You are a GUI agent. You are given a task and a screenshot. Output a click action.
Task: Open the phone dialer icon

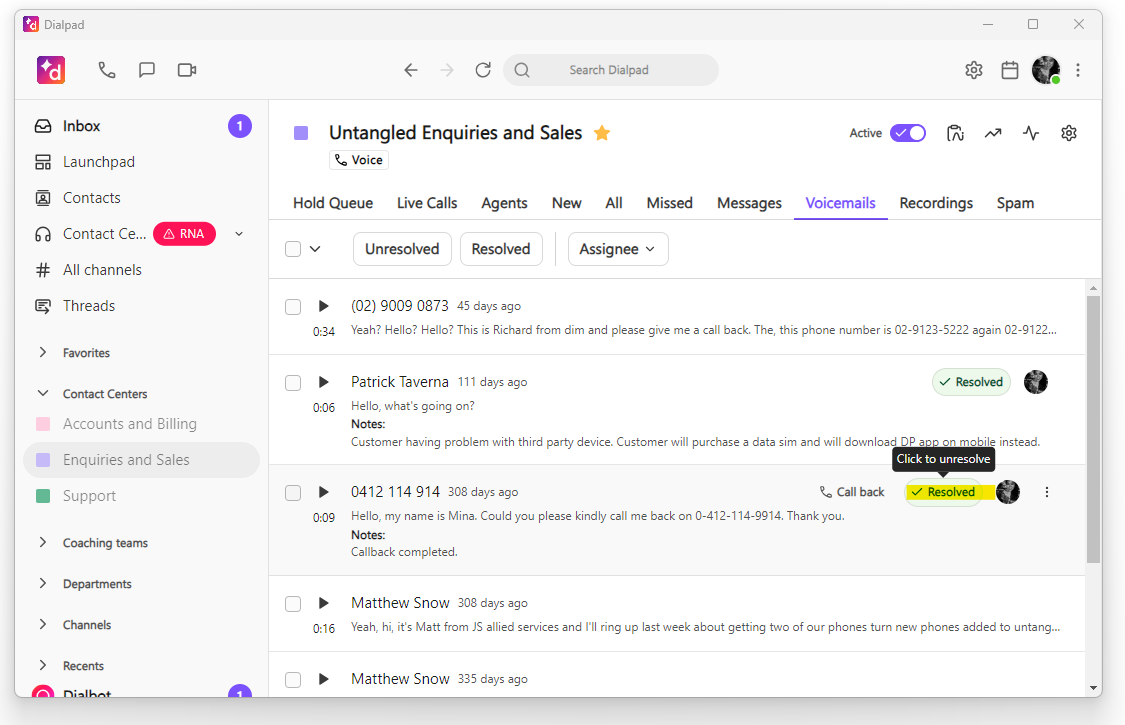coord(107,70)
